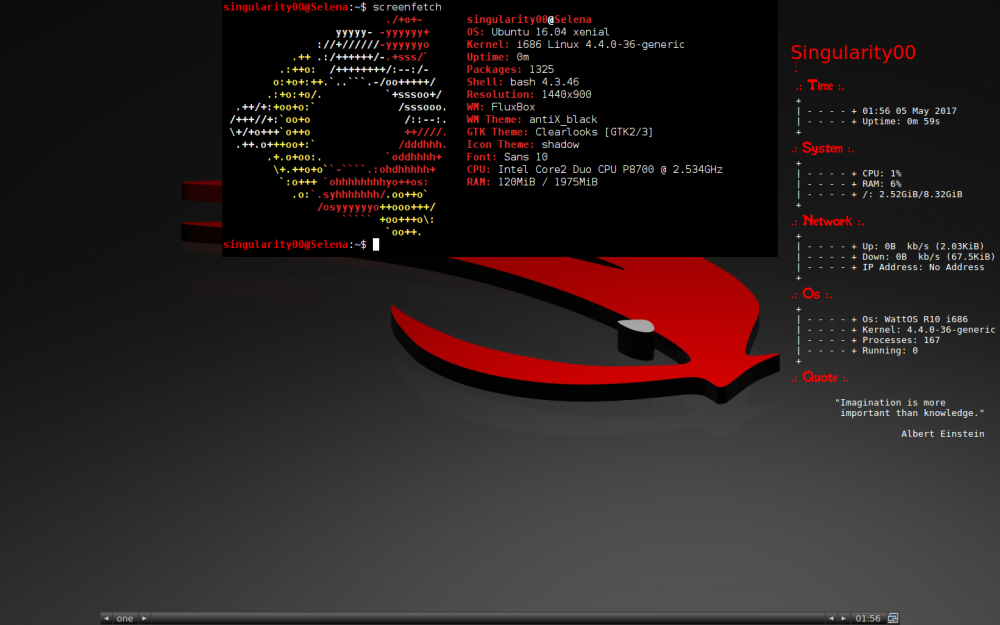Screen dimensions: 1000x625
Task: Click "Packages: 1325" in the terminal
Action: click(510, 70)
